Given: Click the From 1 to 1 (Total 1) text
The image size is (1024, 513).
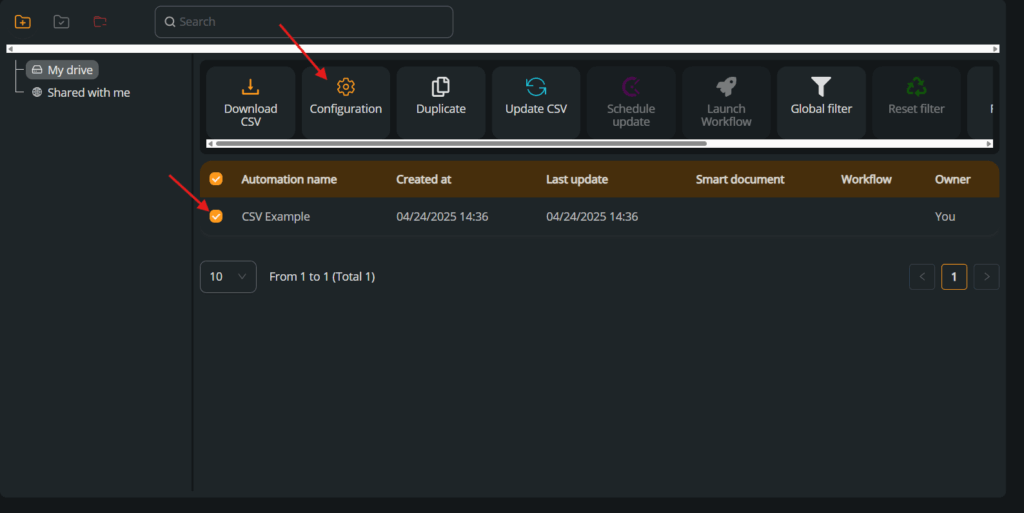Looking at the screenshot, I should pos(322,277).
